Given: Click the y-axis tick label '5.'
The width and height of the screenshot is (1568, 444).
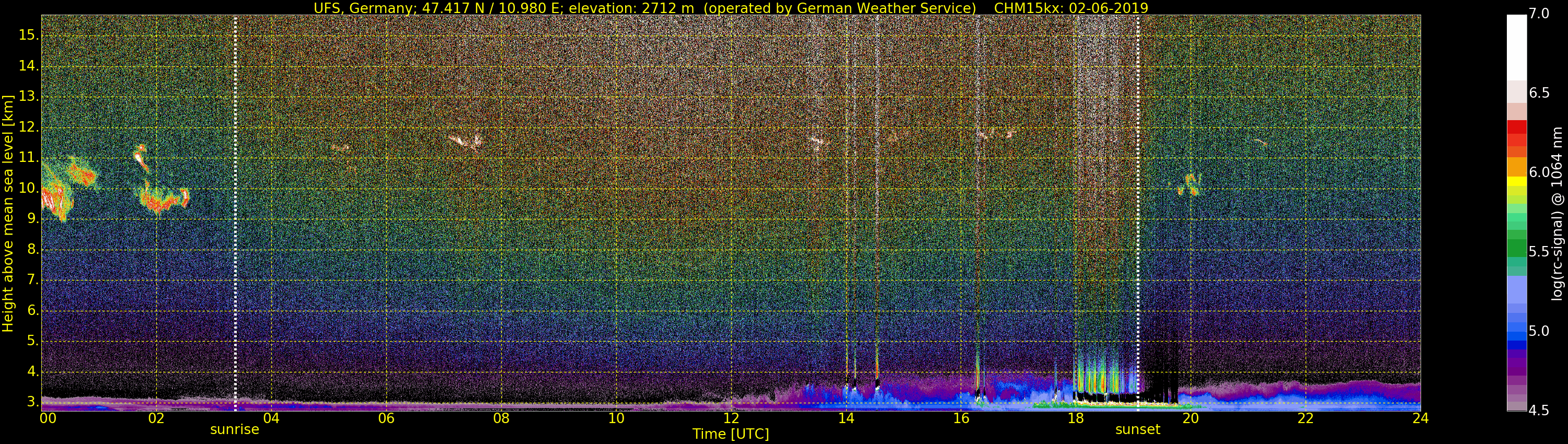Looking at the screenshot, I should click(x=33, y=341).
